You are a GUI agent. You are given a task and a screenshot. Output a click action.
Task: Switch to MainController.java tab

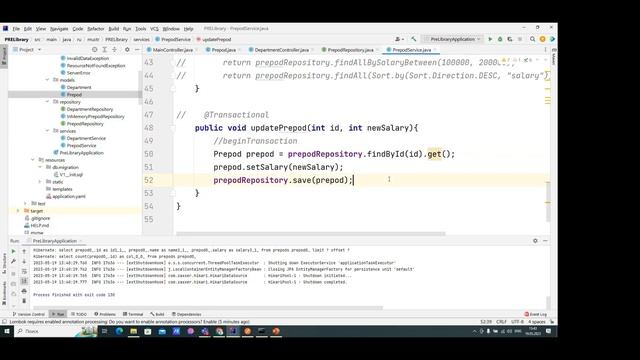[173, 50]
